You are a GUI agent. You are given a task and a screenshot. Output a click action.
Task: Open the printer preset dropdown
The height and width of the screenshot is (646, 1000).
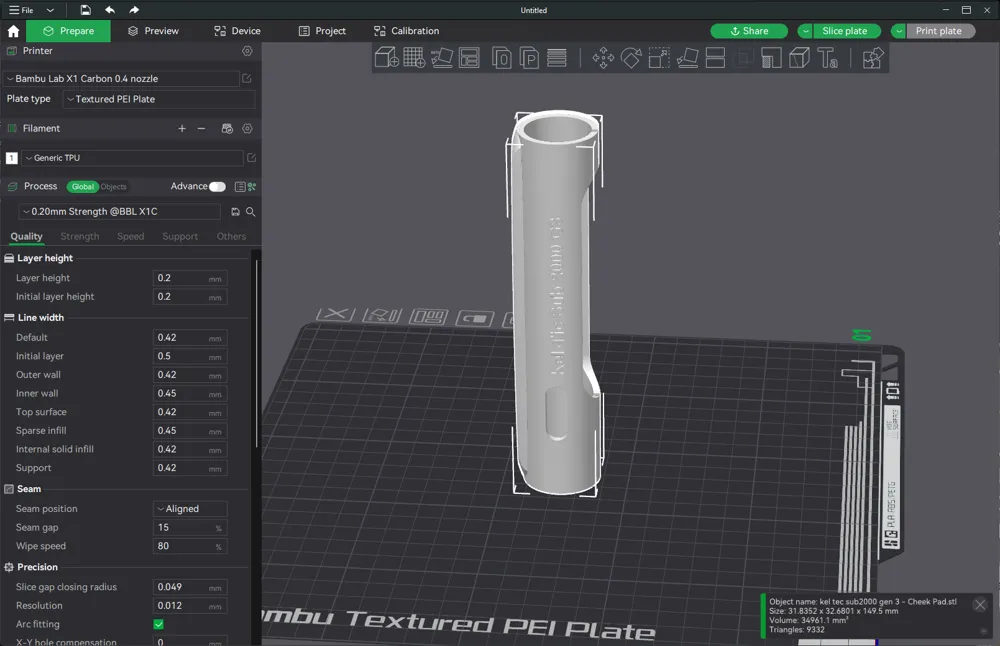pos(121,78)
